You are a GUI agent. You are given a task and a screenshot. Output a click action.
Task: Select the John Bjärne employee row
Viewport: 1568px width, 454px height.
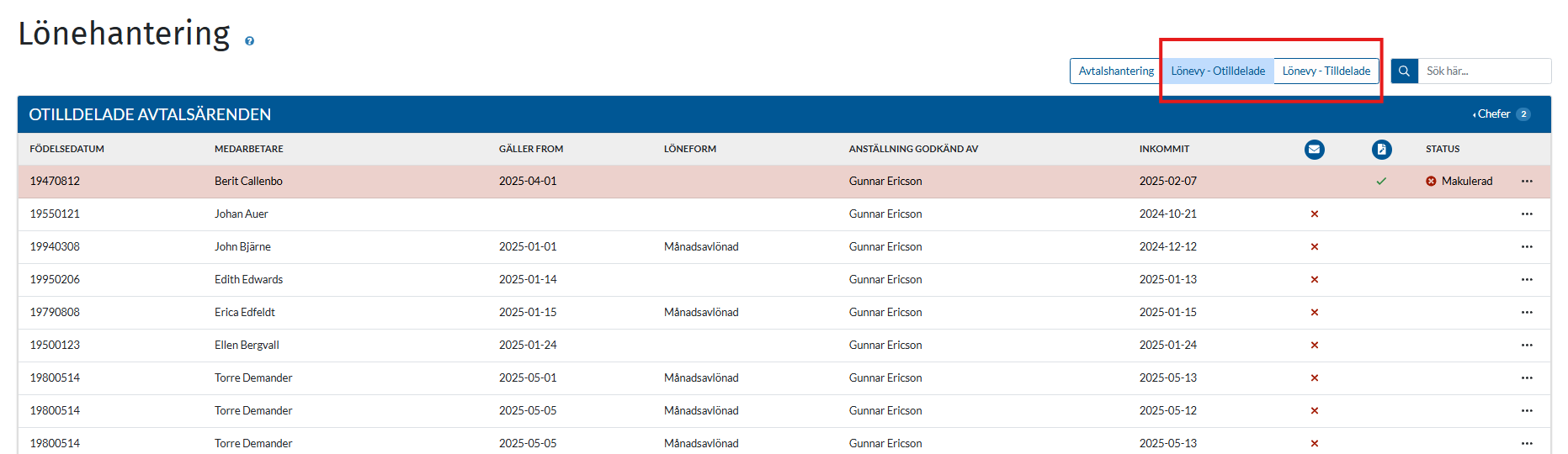(x=242, y=247)
